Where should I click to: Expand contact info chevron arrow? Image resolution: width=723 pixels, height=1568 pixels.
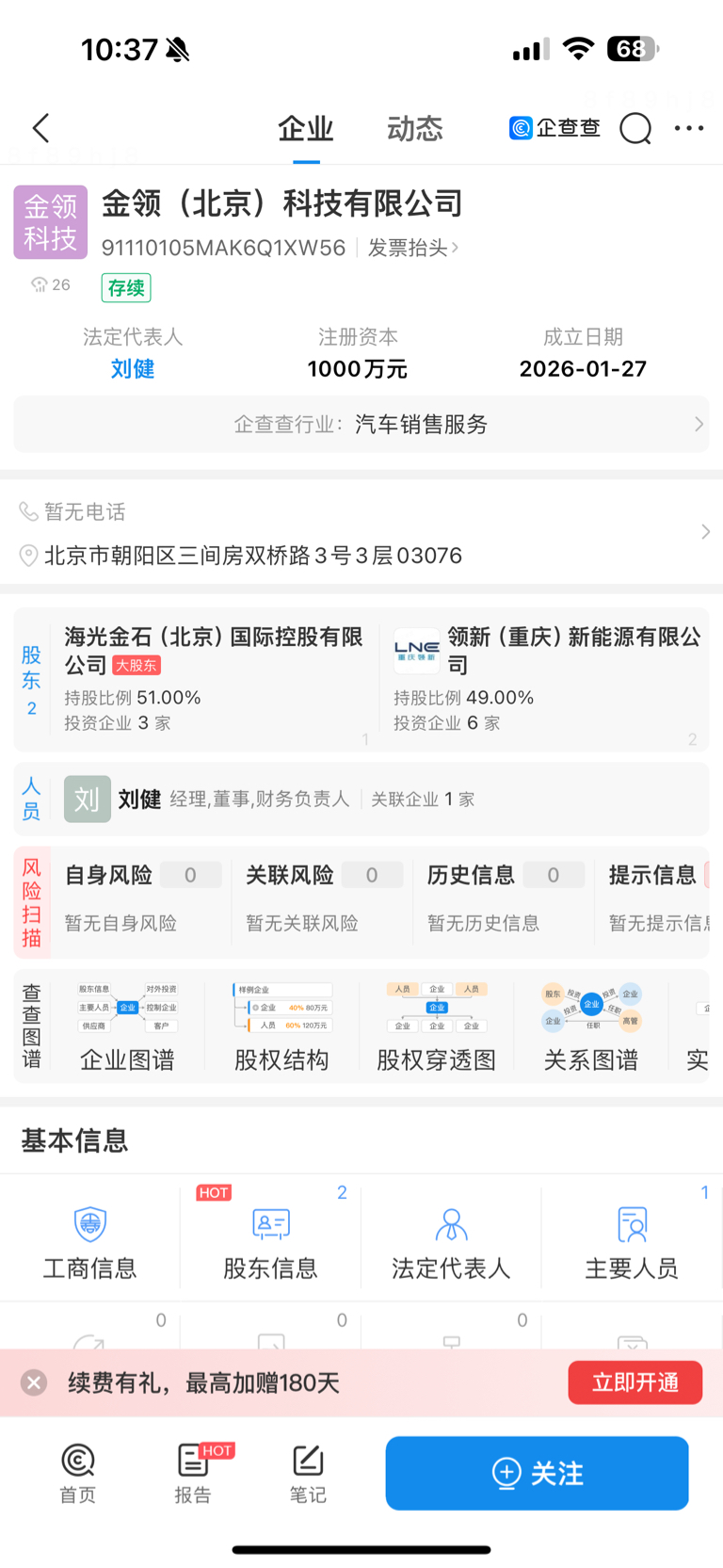click(x=705, y=532)
